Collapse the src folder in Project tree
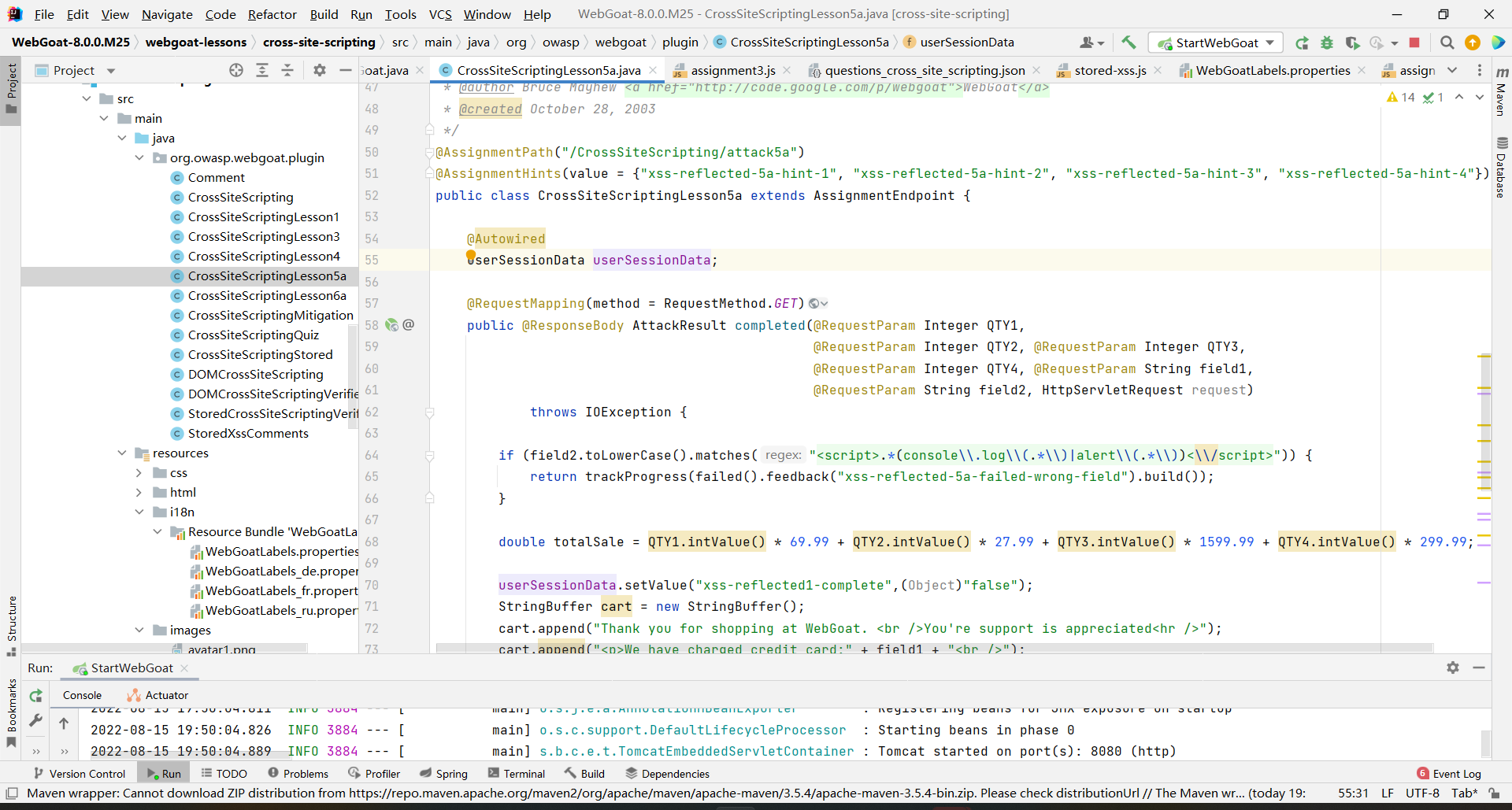Screen dimensions: 1512x810 (x=87, y=98)
